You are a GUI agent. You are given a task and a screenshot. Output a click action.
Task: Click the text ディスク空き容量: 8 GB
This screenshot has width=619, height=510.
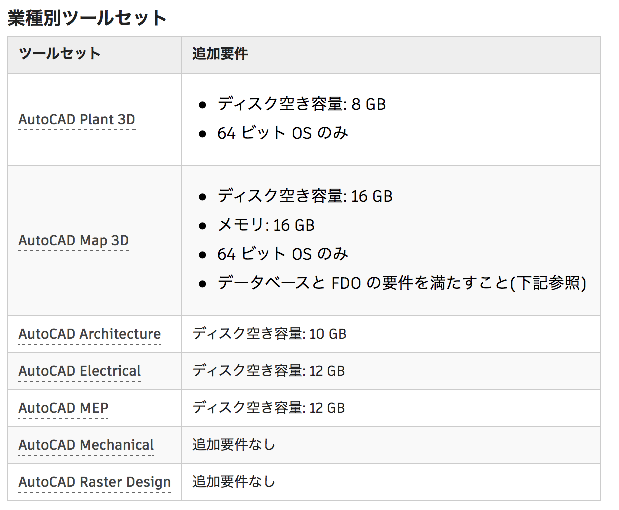pyautogui.click(x=302, y=104)
